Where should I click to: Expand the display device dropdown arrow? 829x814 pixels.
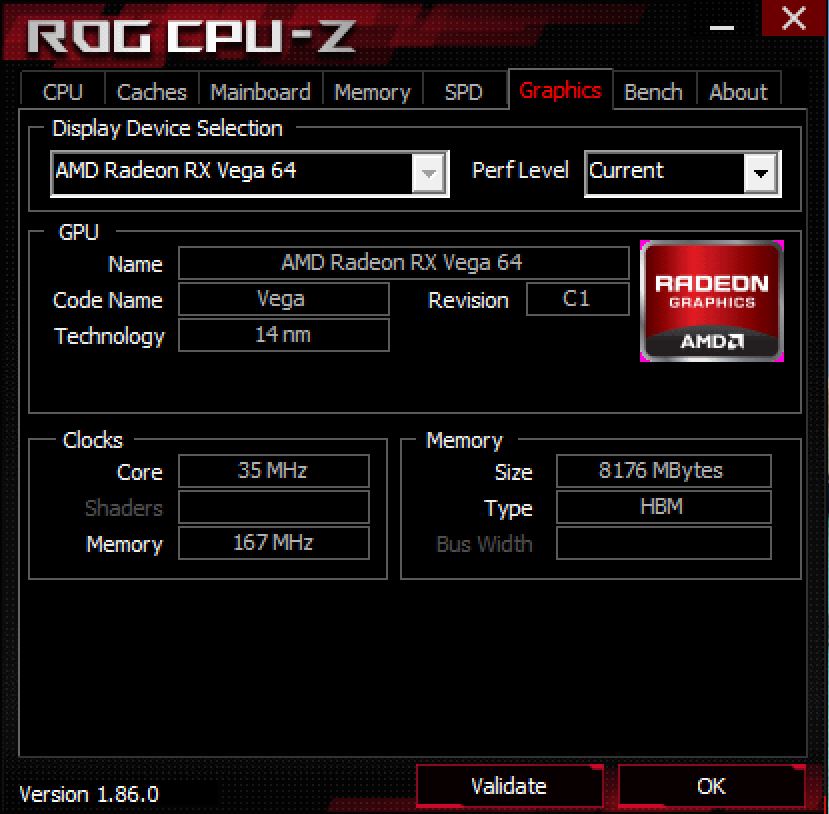click(x=428, y=173)
